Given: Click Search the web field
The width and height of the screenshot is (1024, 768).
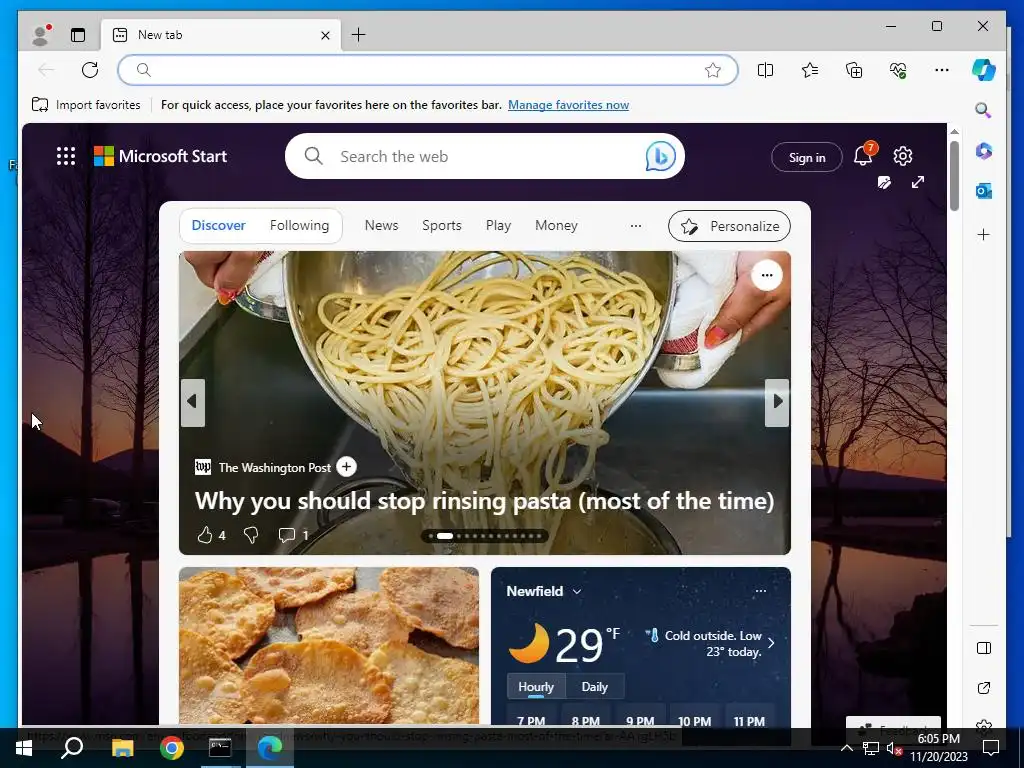Looking at the screenshot, I should point(485,156).
